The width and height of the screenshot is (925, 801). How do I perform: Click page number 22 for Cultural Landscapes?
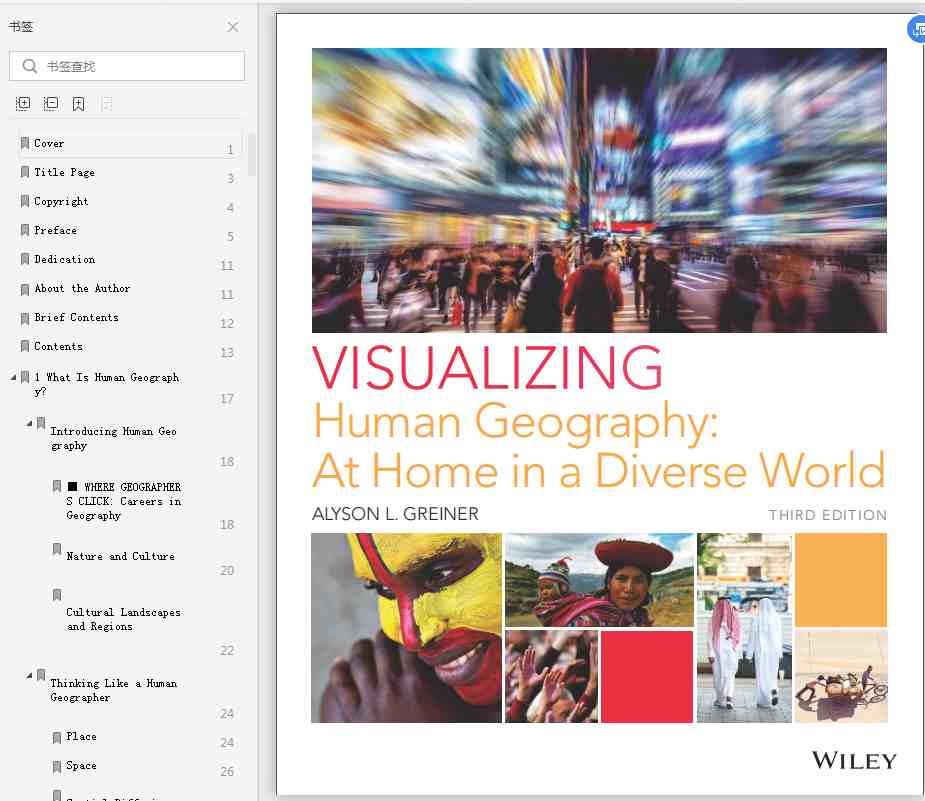pyautogui.click(x=227, y=651)
